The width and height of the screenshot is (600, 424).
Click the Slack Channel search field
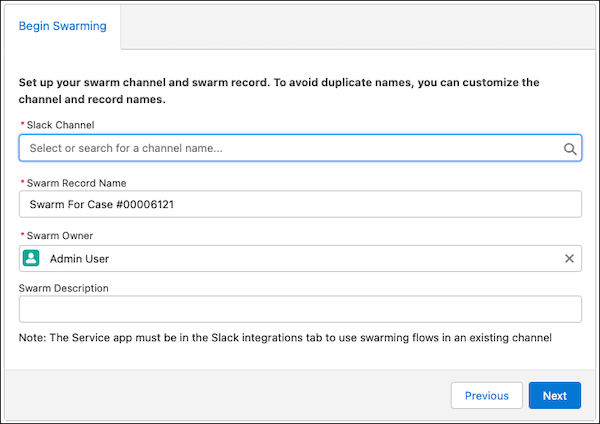(300, 148)
